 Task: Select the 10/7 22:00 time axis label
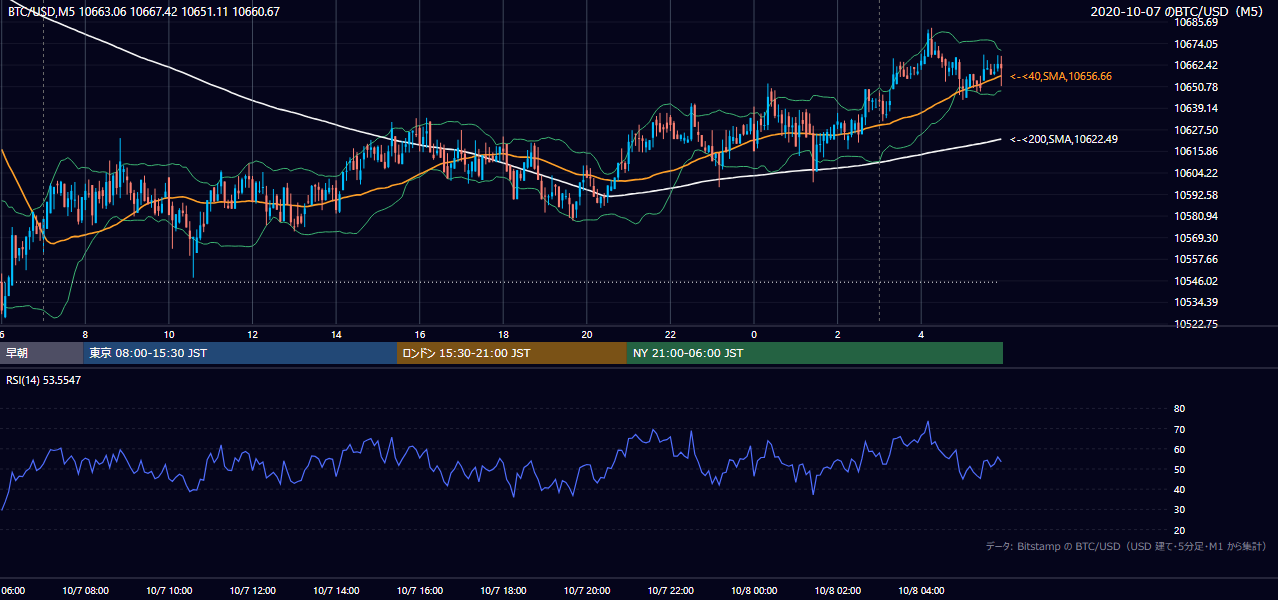coord(671,591)
